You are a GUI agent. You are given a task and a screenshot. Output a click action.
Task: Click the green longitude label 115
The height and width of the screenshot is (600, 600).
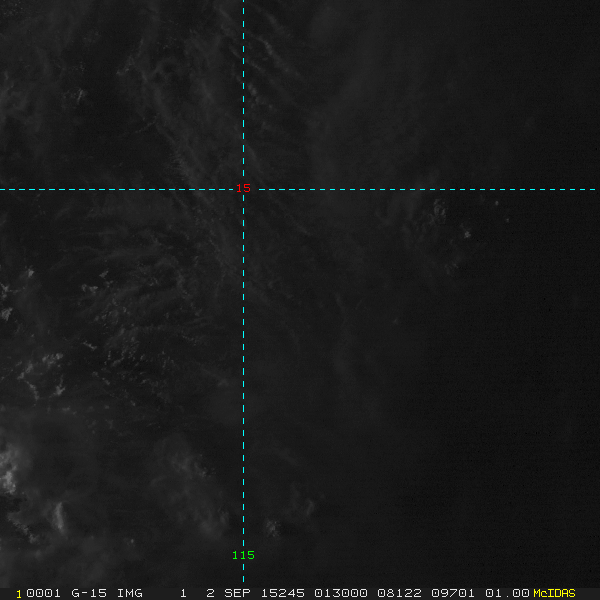coord(243,555)
